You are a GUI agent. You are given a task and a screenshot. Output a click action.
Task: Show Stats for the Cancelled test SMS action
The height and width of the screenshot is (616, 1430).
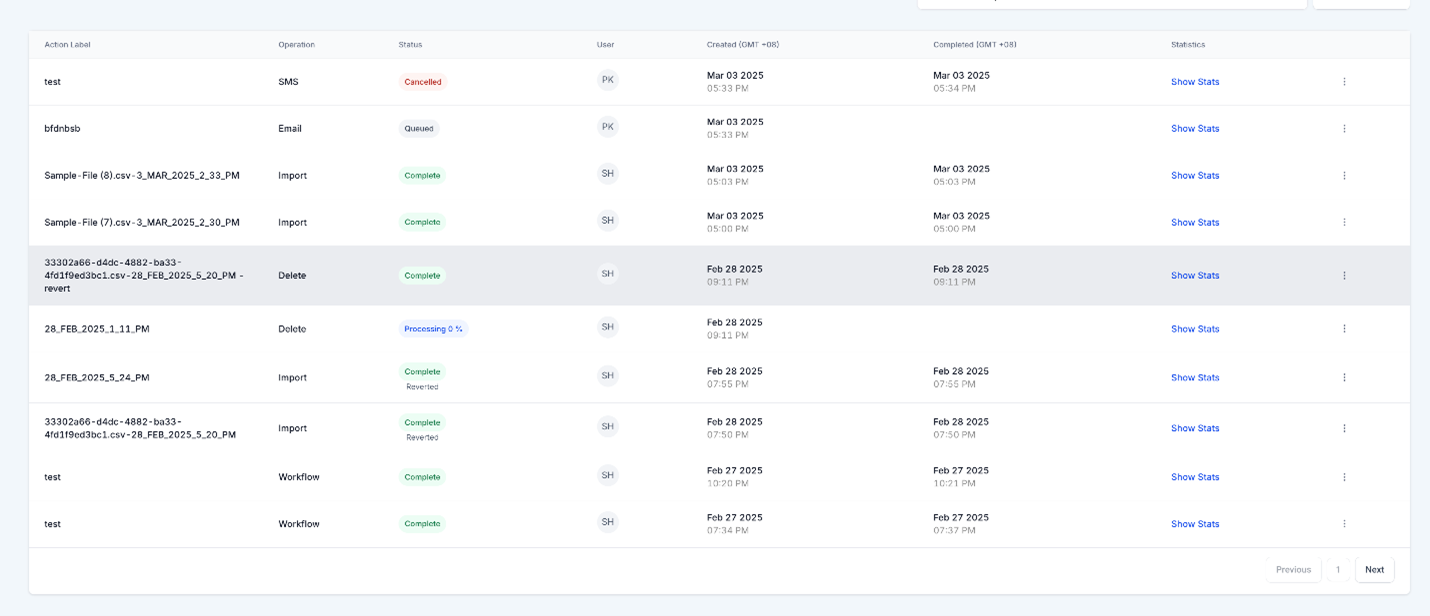[x=1195, y=81]
